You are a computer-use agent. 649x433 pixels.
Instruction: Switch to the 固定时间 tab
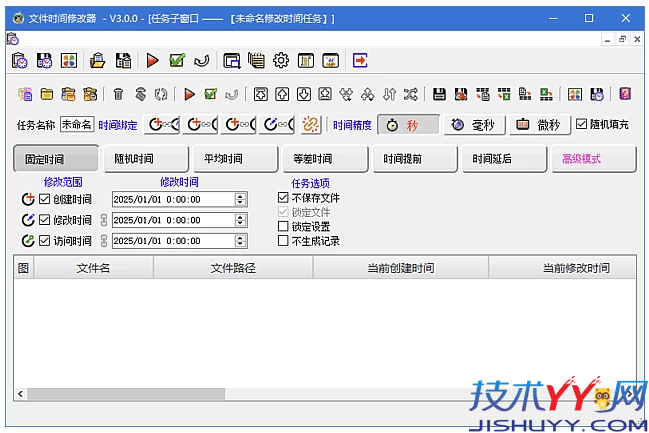click(56, 159)
